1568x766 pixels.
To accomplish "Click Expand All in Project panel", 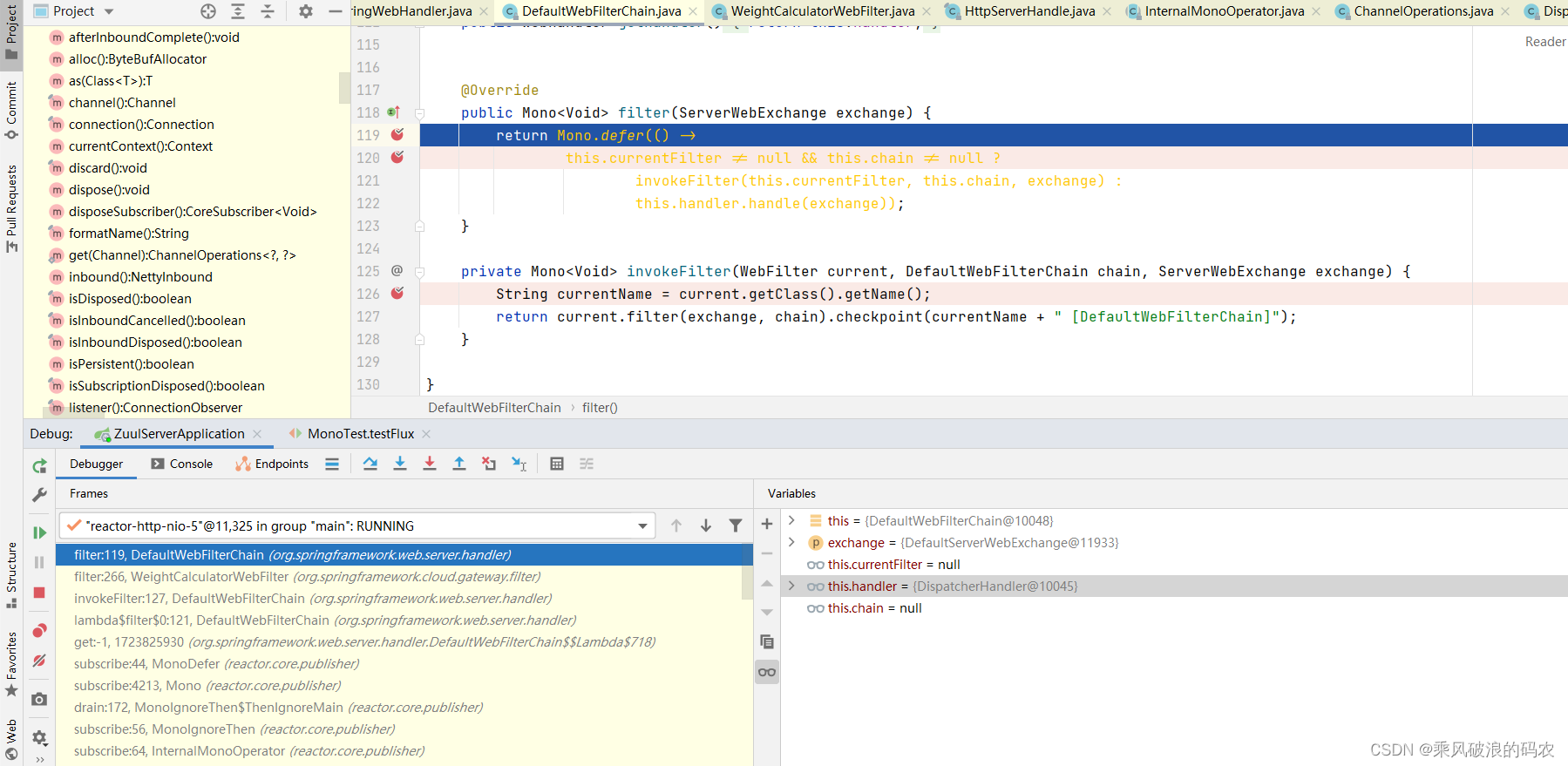I will click(238, 11).
